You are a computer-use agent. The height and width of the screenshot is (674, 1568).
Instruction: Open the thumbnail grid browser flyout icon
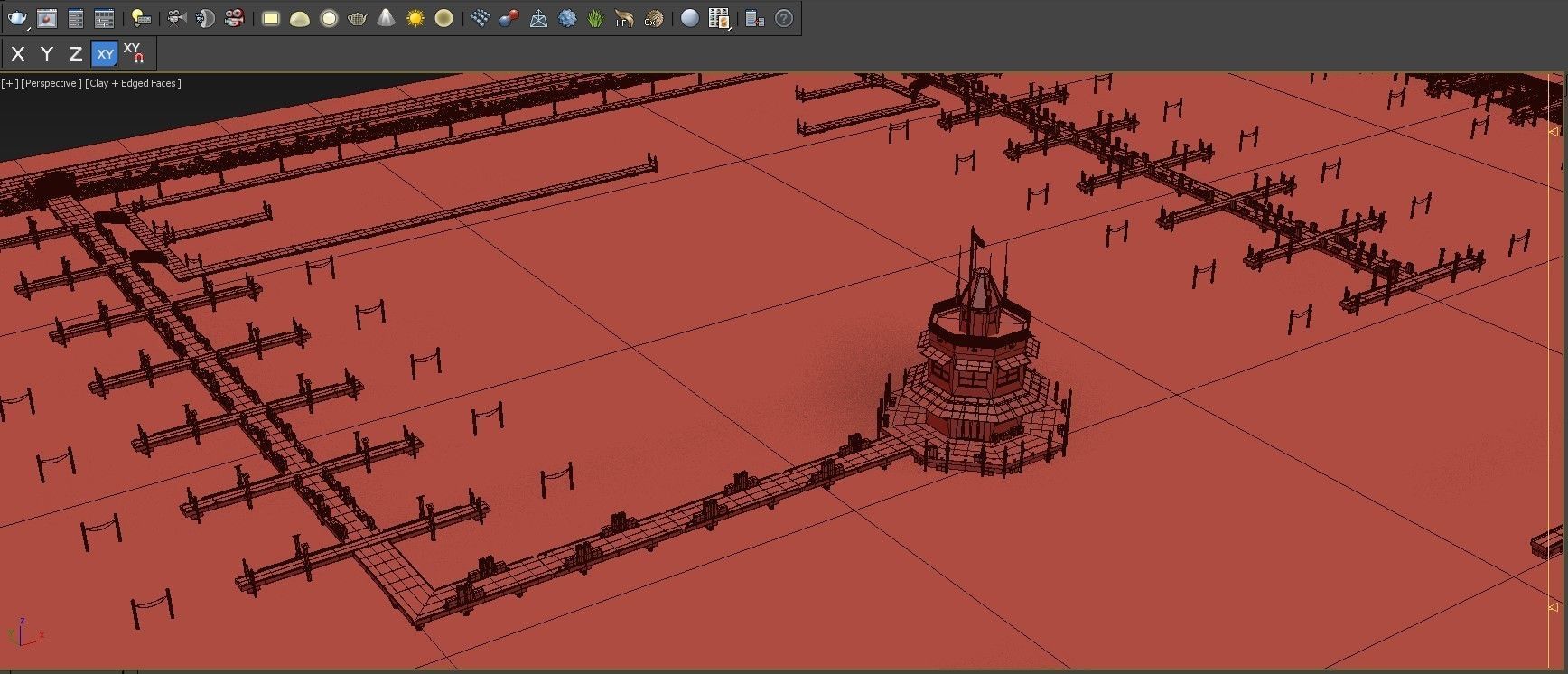(719, 18)
